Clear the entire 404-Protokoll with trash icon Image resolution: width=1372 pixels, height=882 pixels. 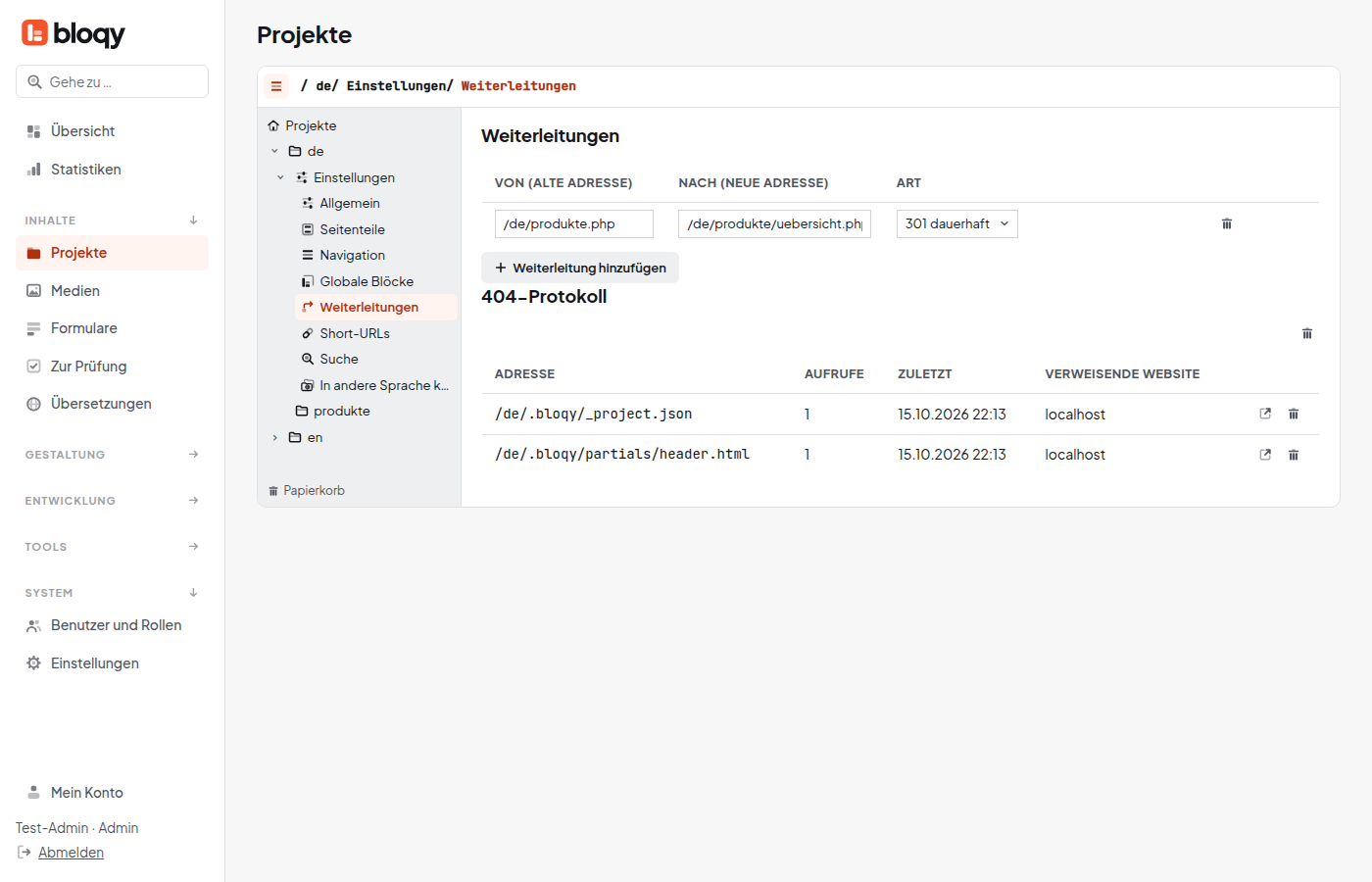coord(1306,333)
